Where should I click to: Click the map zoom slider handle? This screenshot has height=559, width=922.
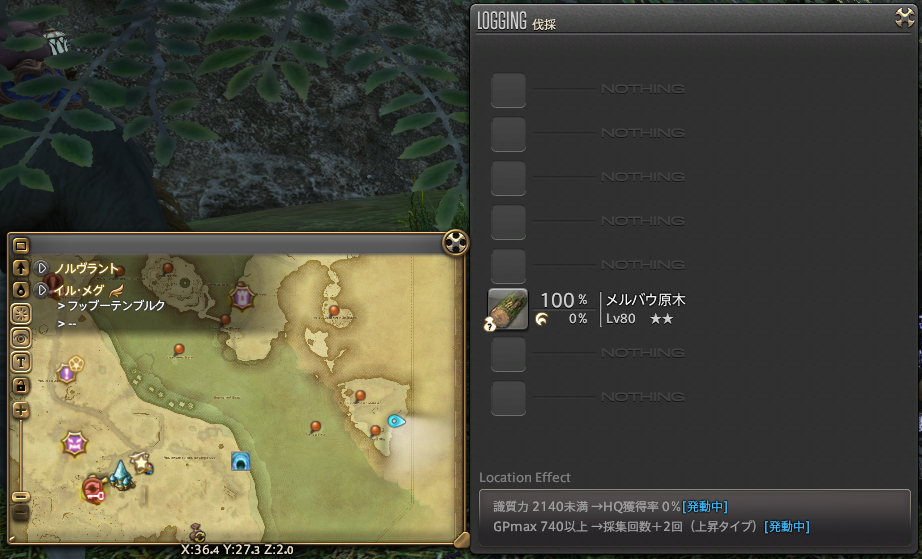point(21,497)
